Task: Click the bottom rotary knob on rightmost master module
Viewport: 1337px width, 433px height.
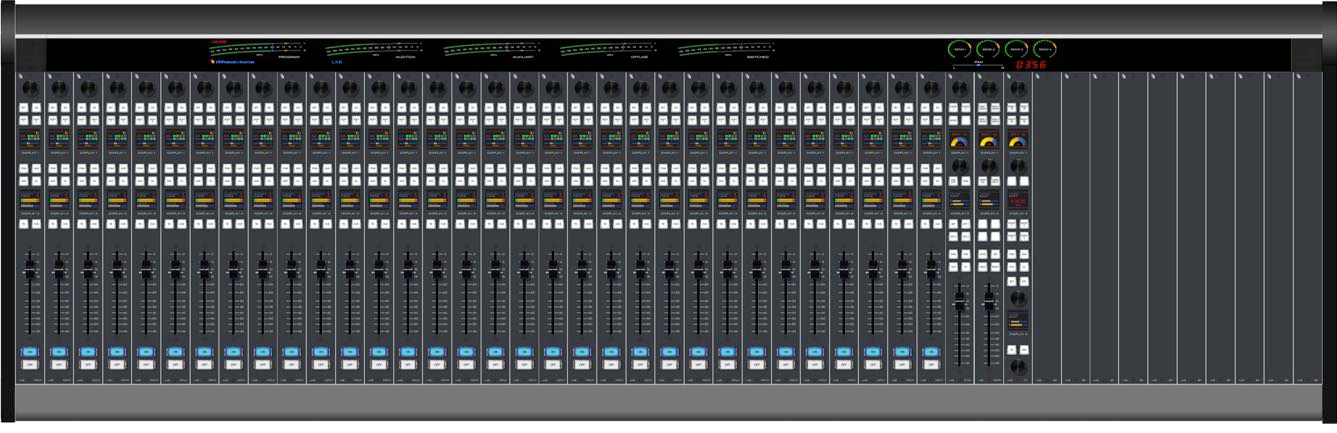Action: point(1018,368)
